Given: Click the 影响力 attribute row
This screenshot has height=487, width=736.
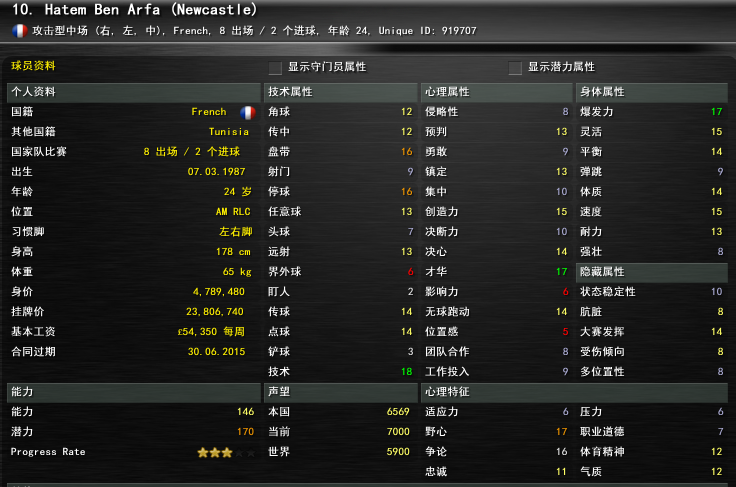Looking at the screenshot, I should 497,292.
